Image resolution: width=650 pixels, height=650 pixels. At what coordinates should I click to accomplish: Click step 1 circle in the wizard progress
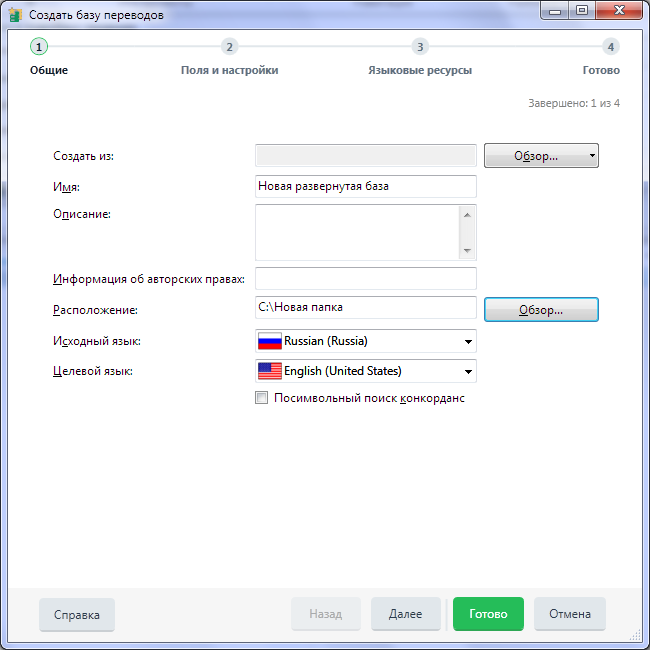39,47
